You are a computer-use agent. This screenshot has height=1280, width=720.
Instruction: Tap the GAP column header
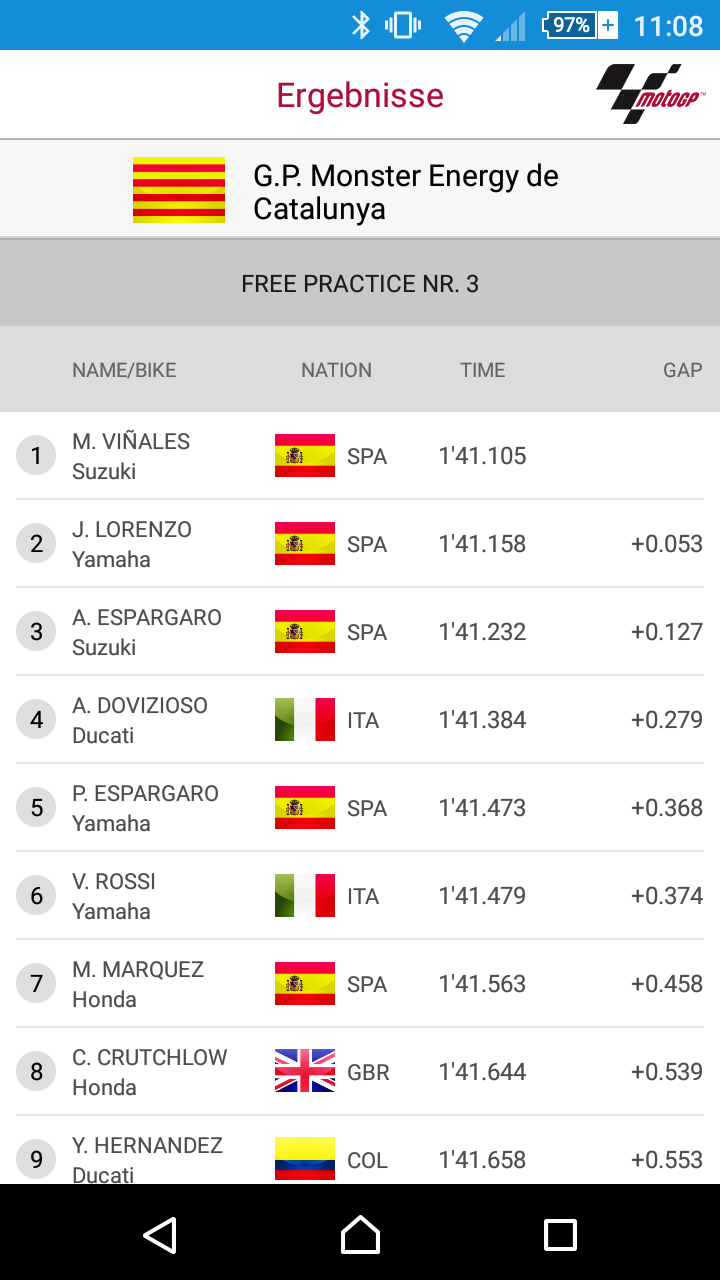[x=682, y=370]
